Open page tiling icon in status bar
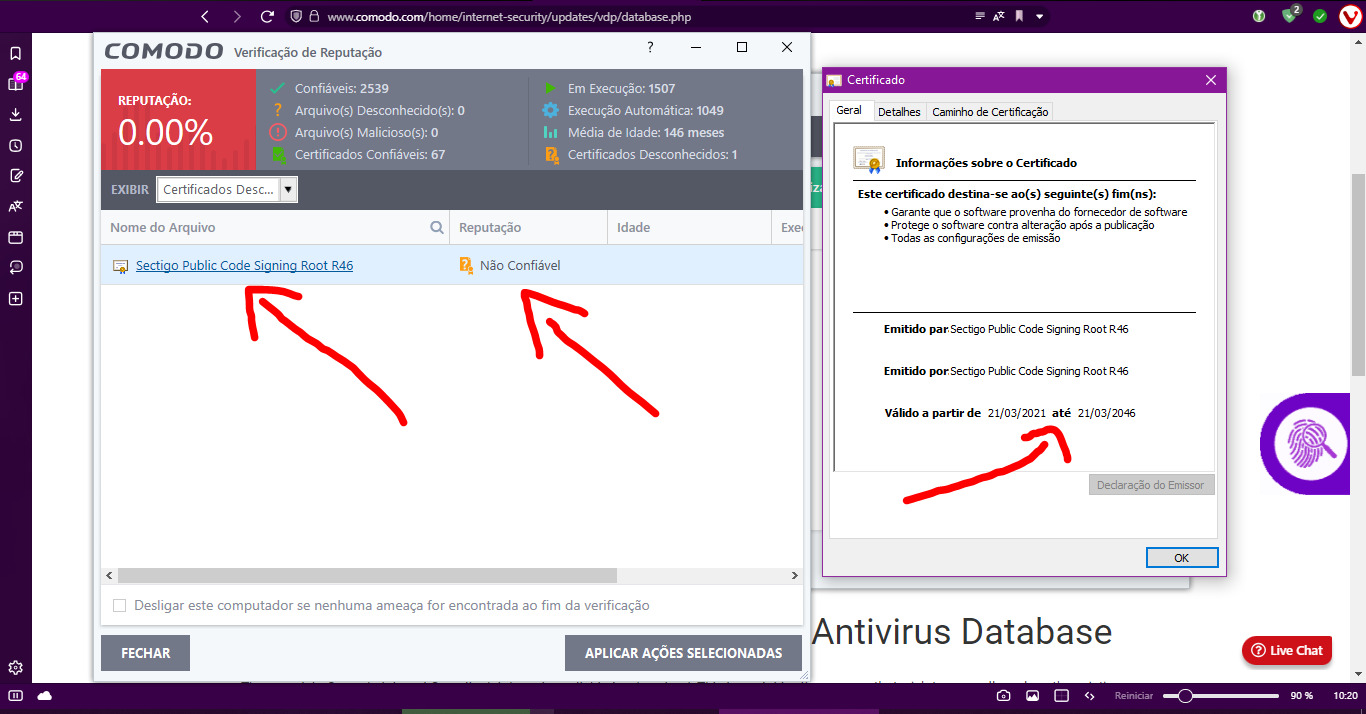 pyautogui.click(x=1061, y=695)
